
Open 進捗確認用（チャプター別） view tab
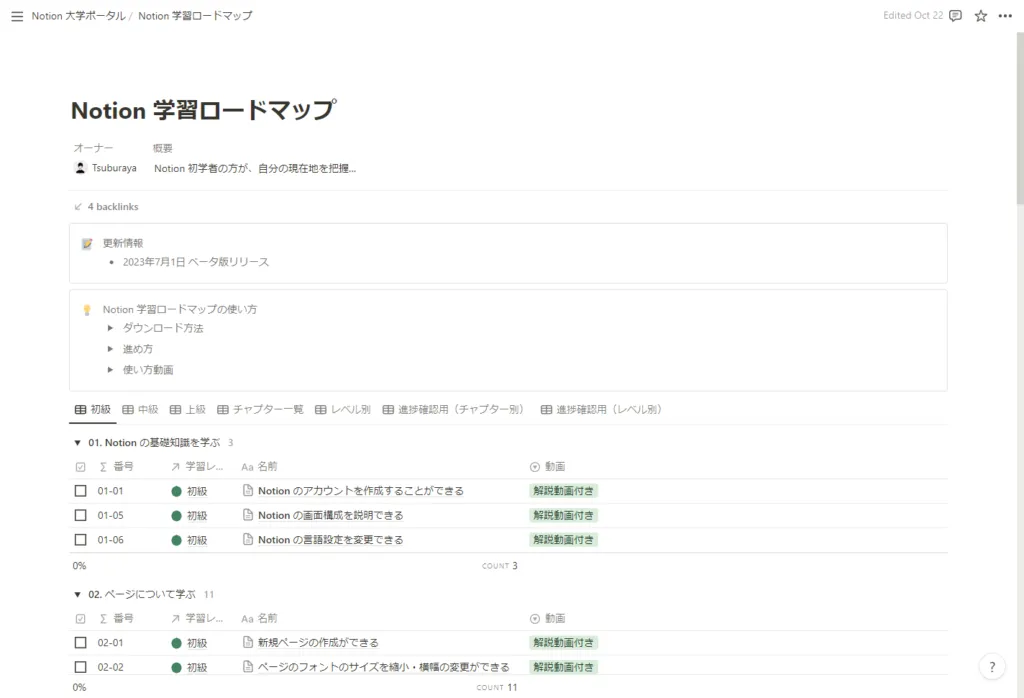point(453,409)
